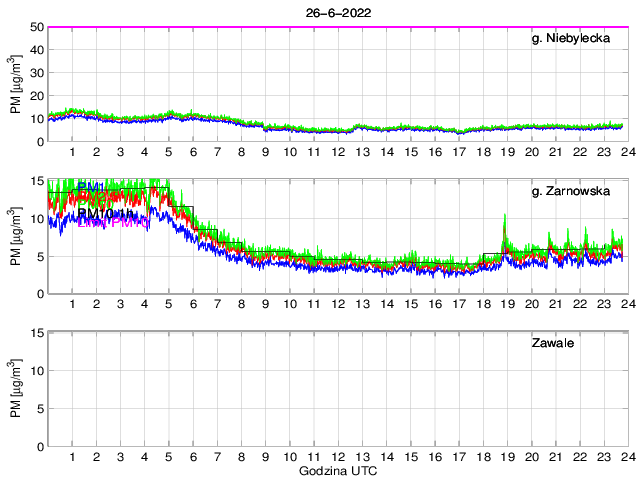The image size is (640, 480).
Task: Click the middle plot PM y-axis label
Action: pyautogui.click(x=15, y=237)
